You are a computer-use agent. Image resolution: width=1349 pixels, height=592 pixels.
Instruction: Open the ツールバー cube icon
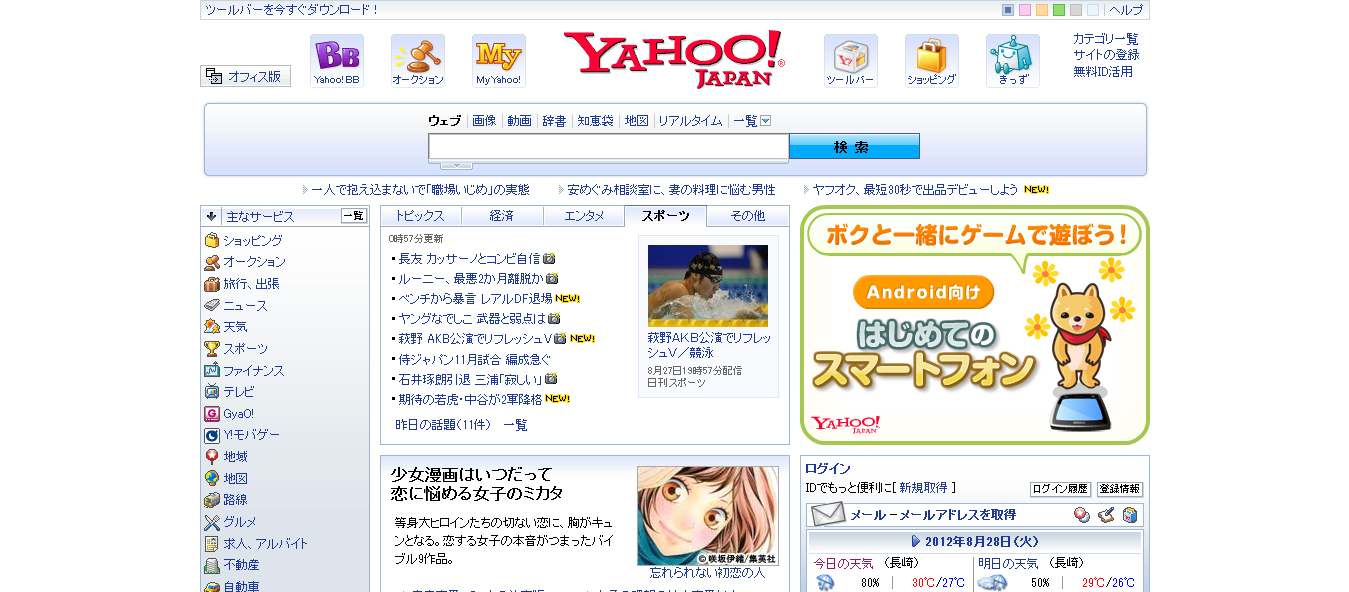click(x=851, y=60)
